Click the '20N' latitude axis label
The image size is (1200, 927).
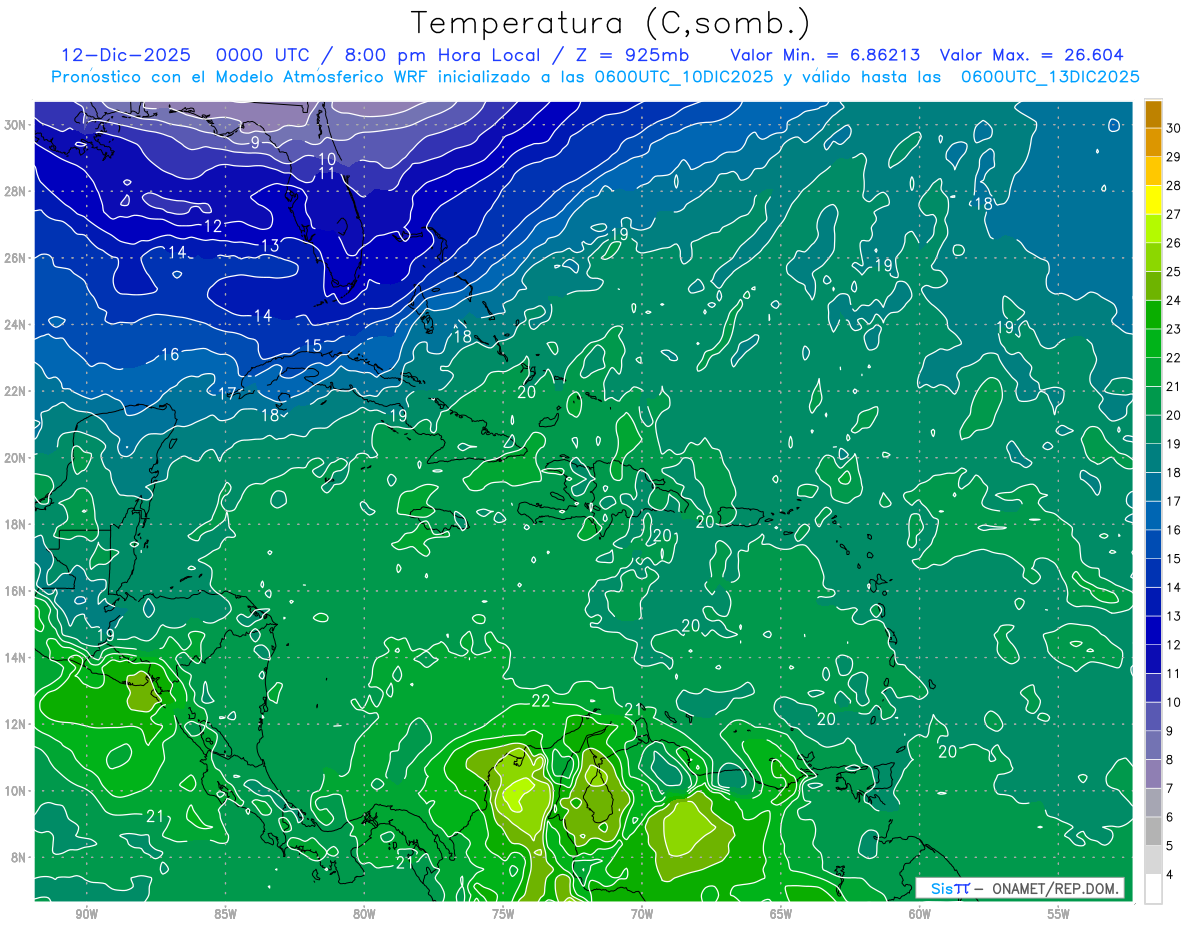pos(17,457)
